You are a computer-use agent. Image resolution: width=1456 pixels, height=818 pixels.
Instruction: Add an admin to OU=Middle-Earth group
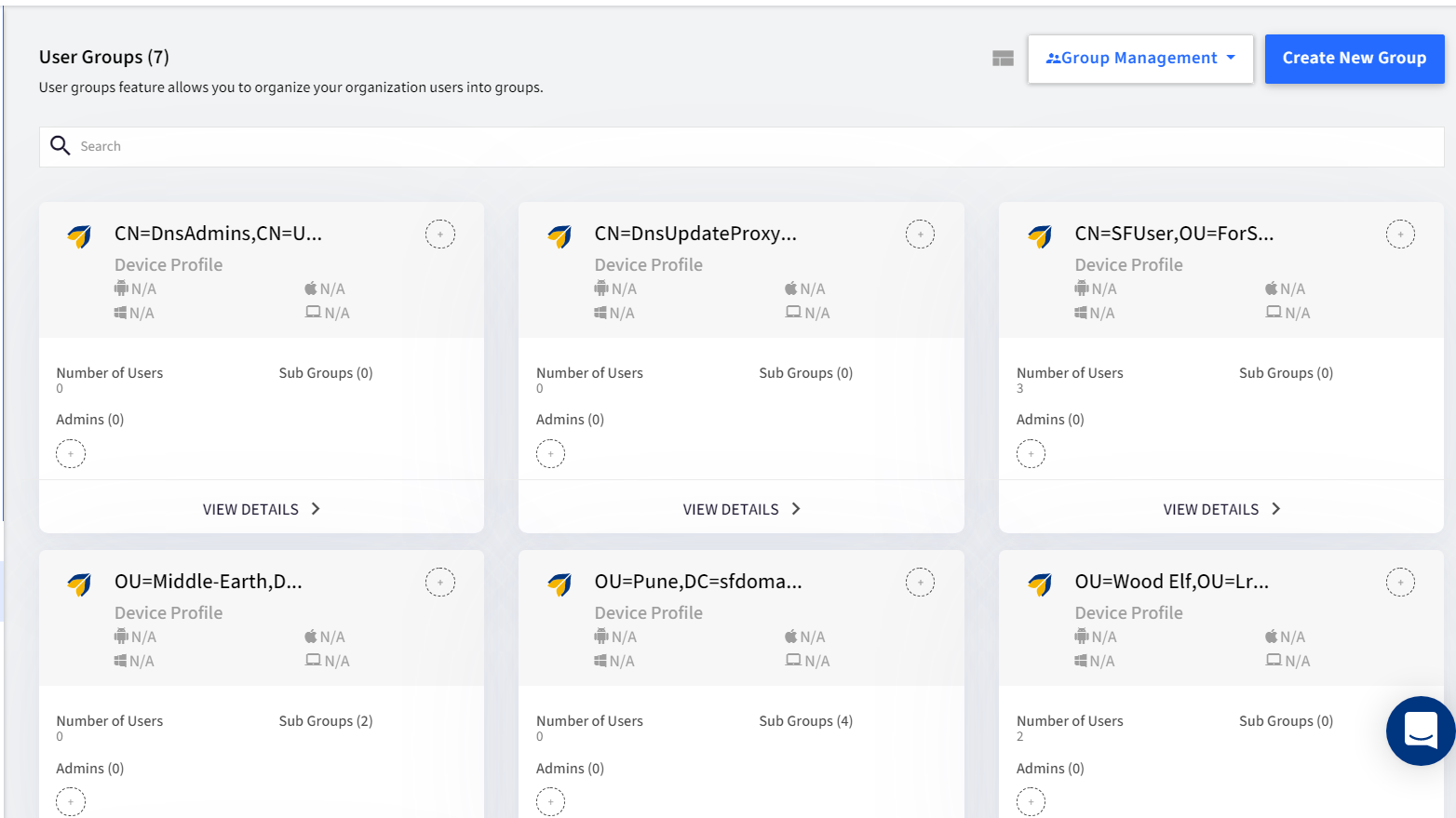(71, 802)
